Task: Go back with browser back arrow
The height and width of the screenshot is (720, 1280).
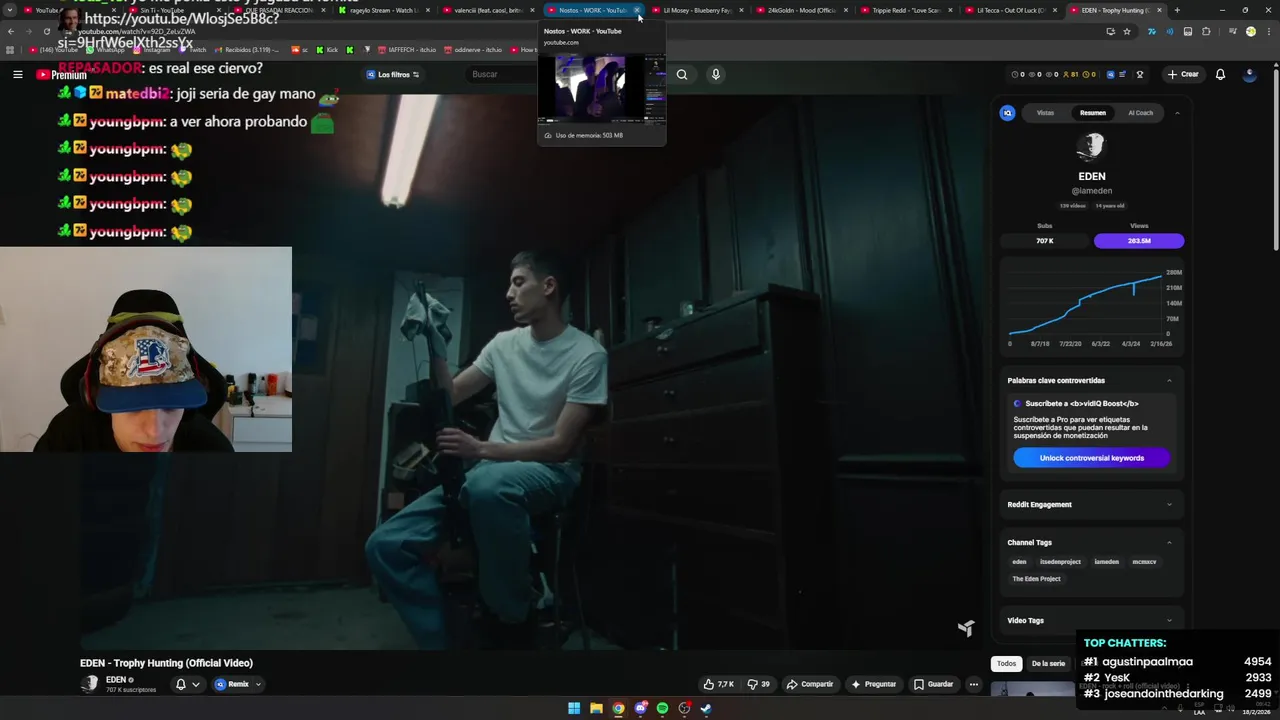Action: click(x=11, y=31)
